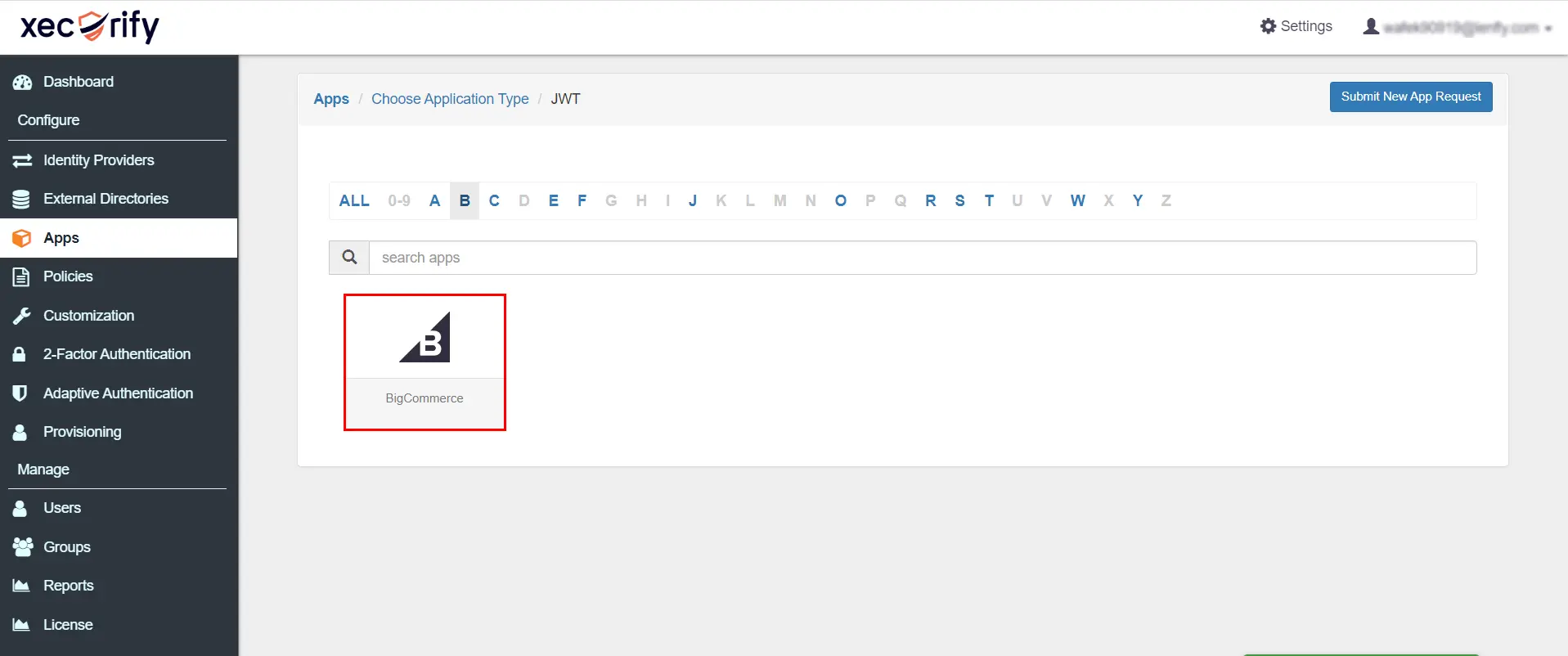The height and width of the screenshot is (656, 1568).
Task: Open the Settings link
Action: (1306, 26)
